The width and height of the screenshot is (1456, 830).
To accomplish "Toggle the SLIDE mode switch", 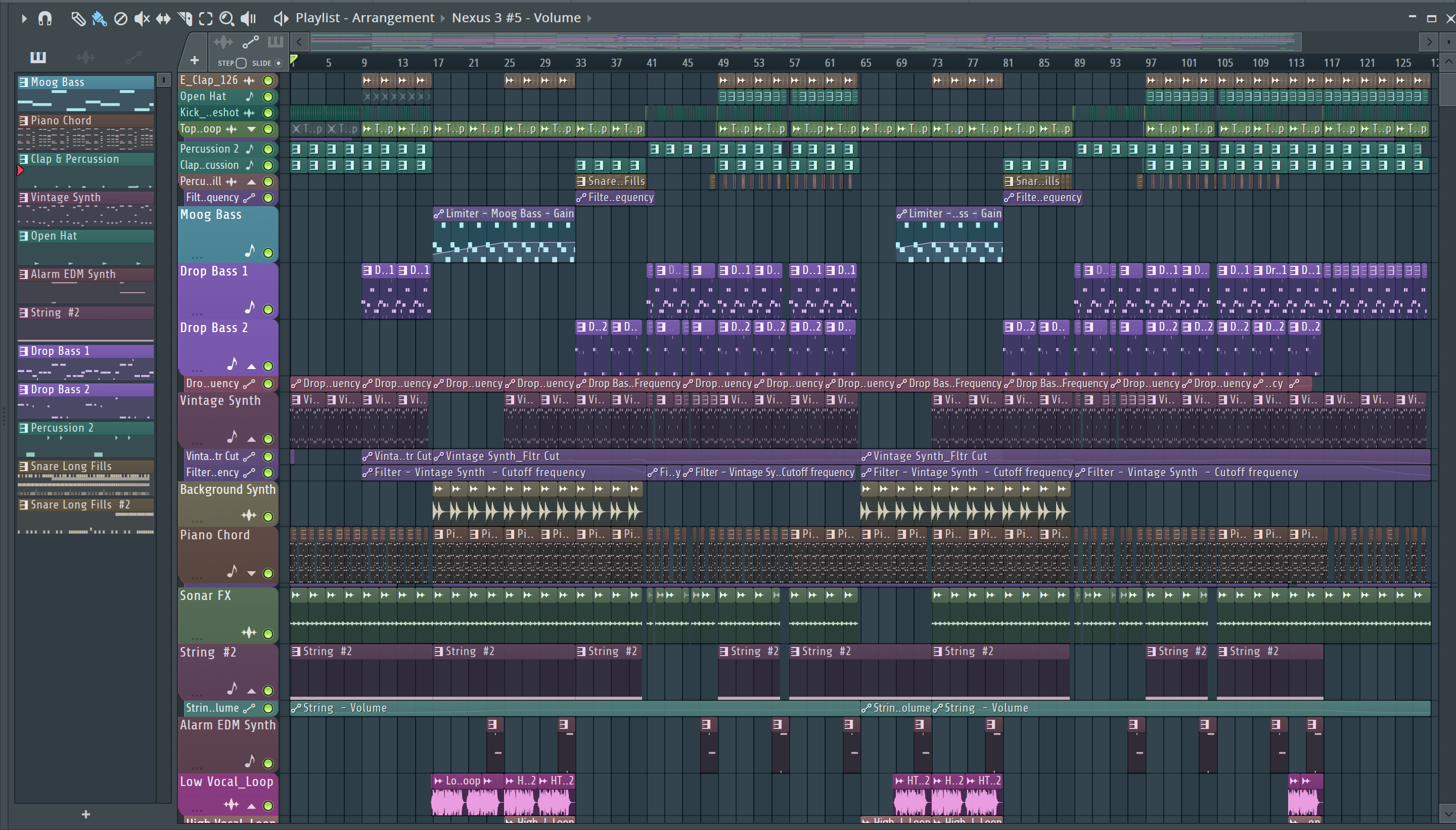I will tap(278, 63).
